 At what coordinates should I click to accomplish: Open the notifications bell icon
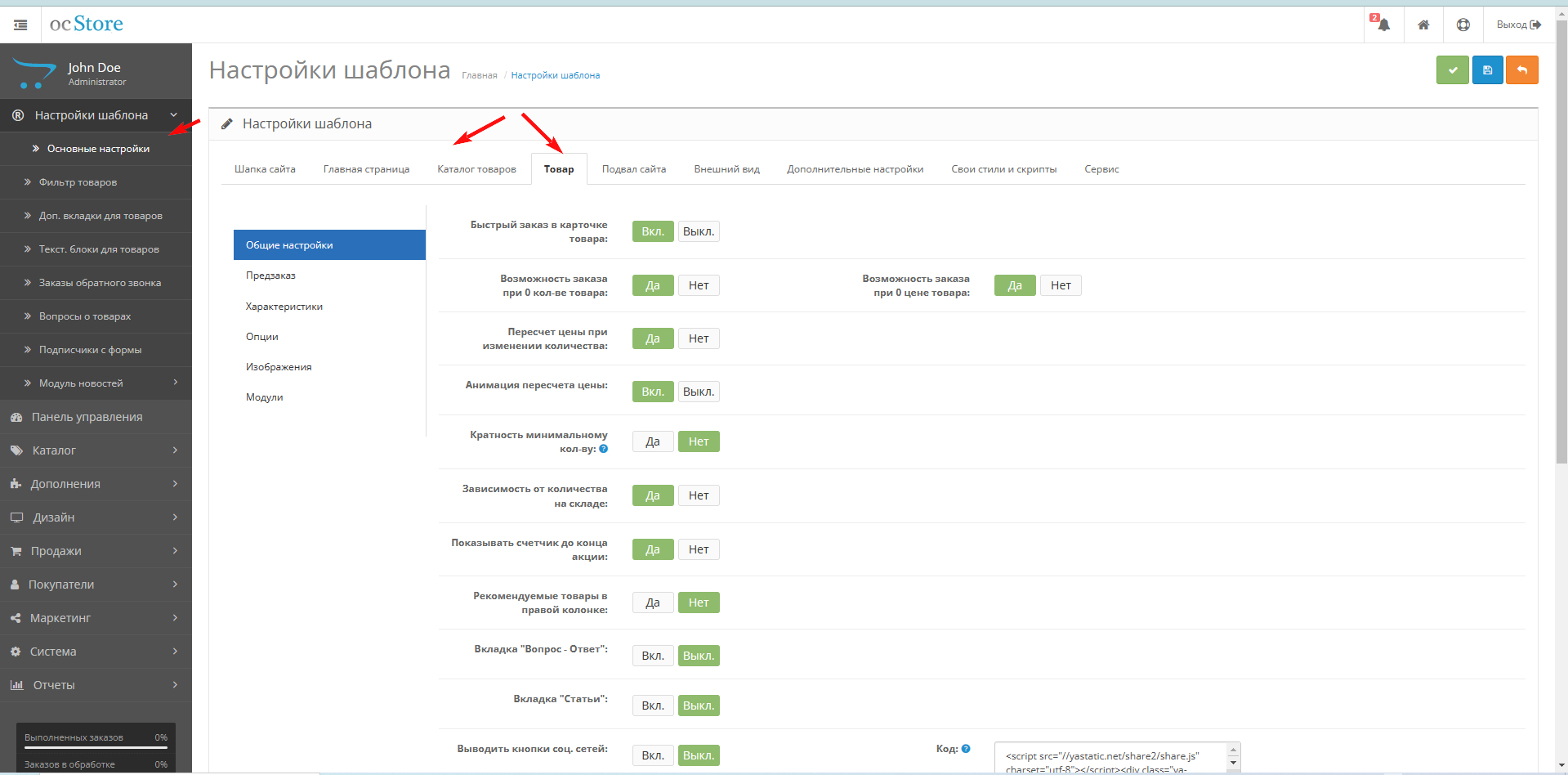click(x=1383, y=25)
